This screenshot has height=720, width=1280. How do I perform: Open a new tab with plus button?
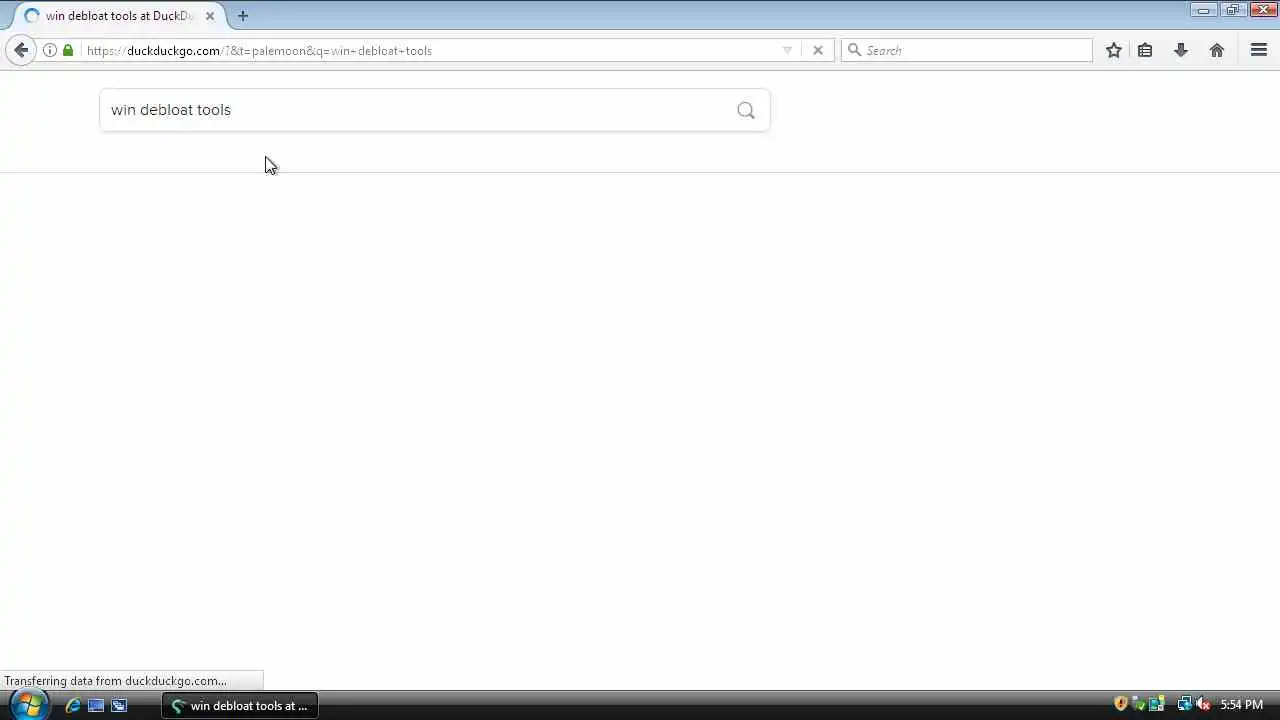click(243, 16)
